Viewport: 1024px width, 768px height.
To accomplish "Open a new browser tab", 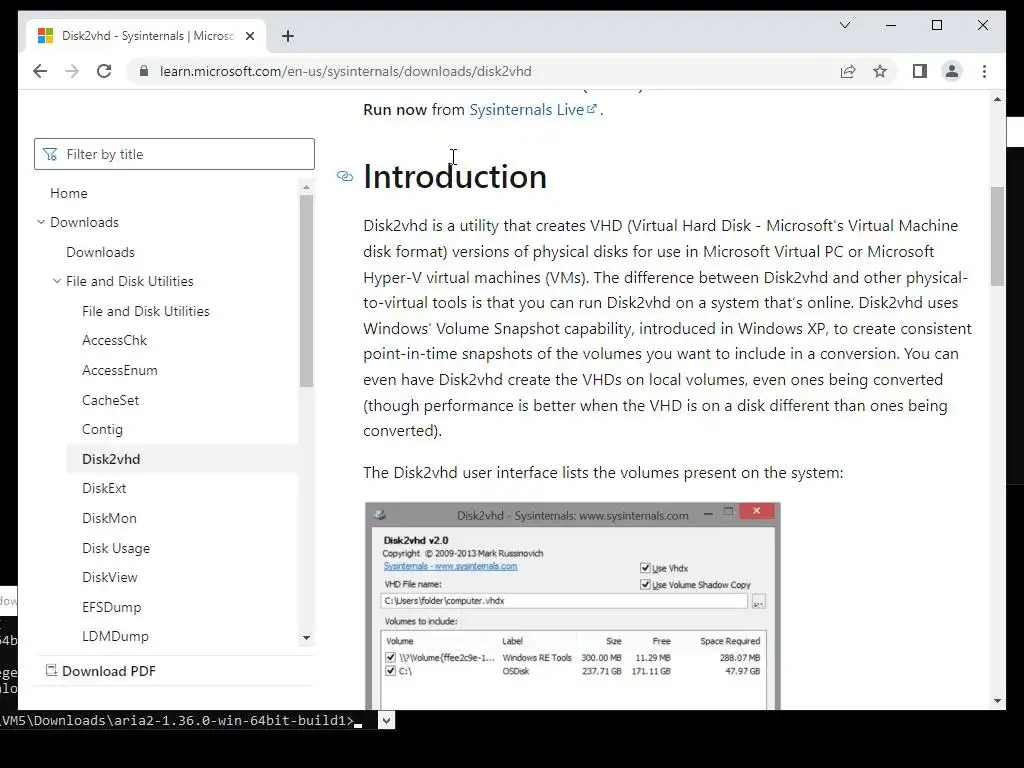I will [x=288, y=36].
